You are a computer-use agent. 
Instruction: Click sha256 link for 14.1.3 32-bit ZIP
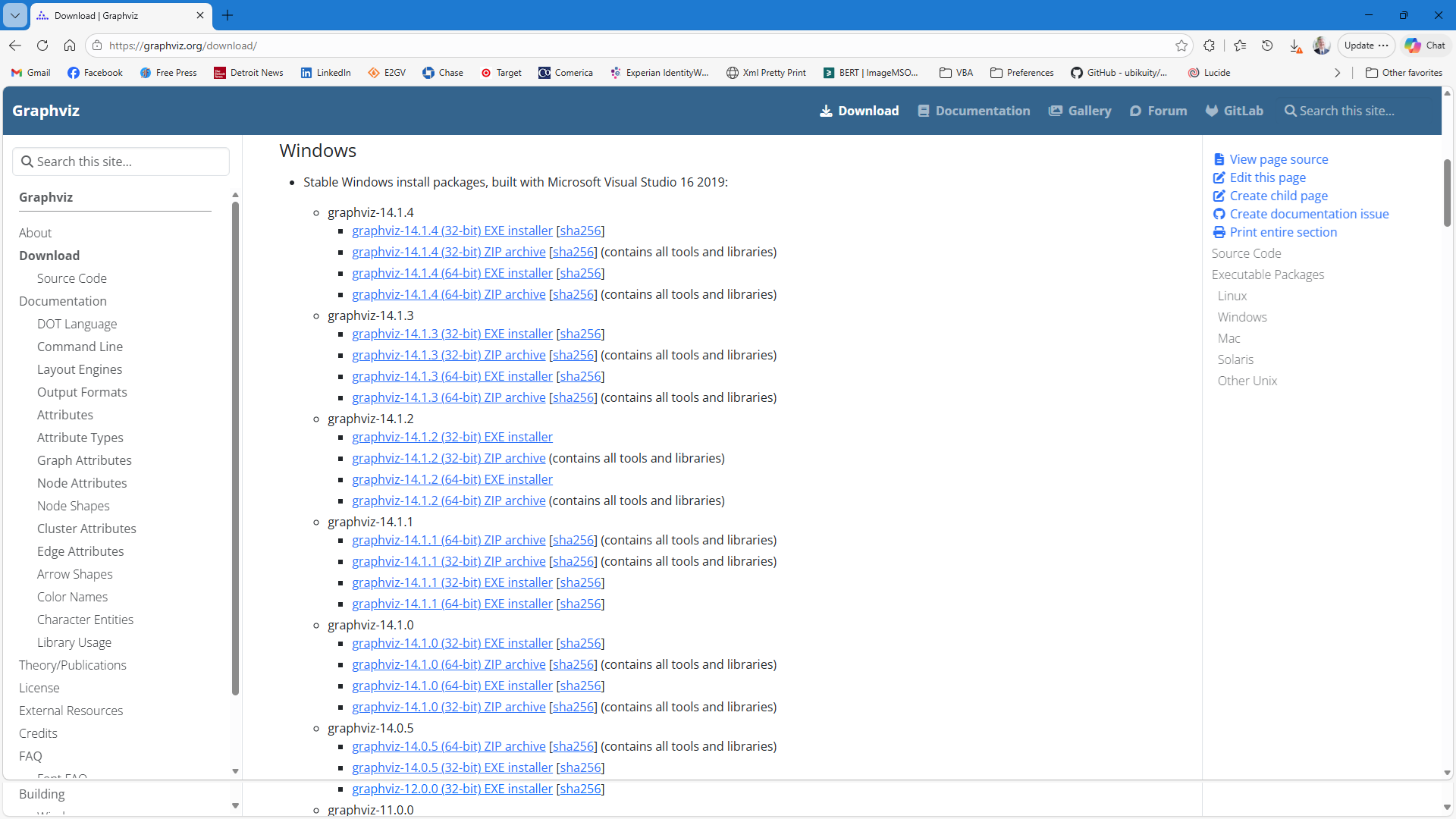coord(573,355)
